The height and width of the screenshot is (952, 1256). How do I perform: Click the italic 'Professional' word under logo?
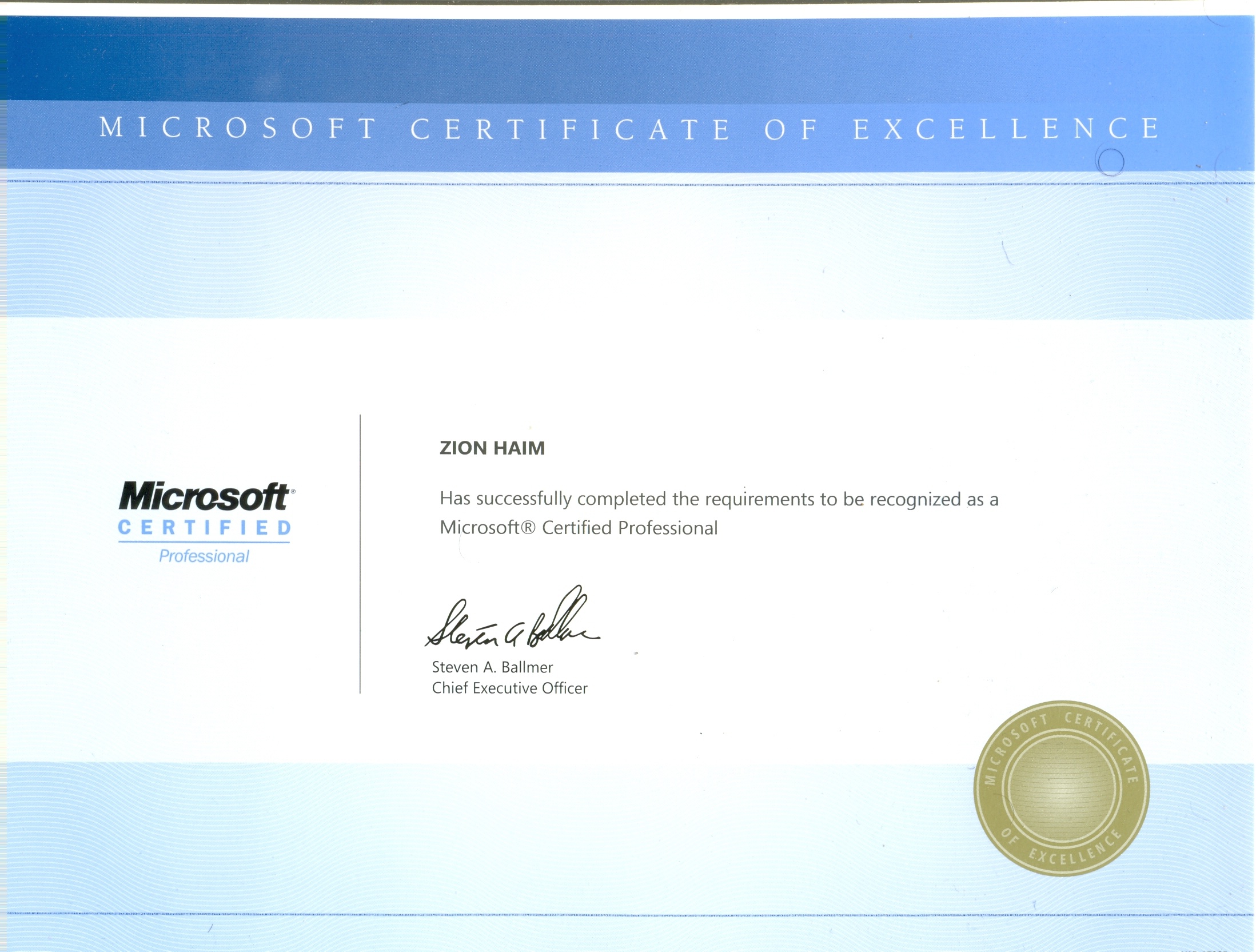pos(204,556)
